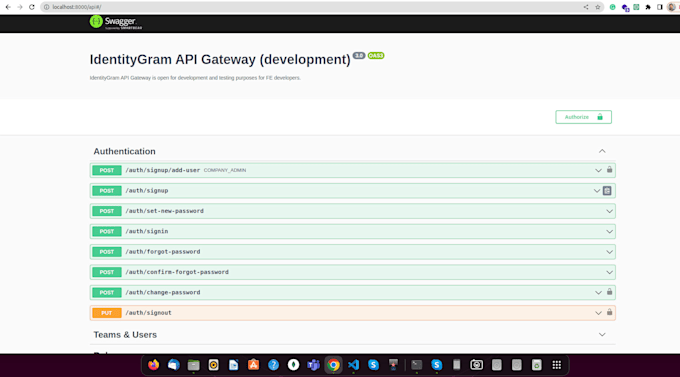Click the square icon on the /auth/signup row
The width and height of the screenshot is (680, 377).
point(607,191)
